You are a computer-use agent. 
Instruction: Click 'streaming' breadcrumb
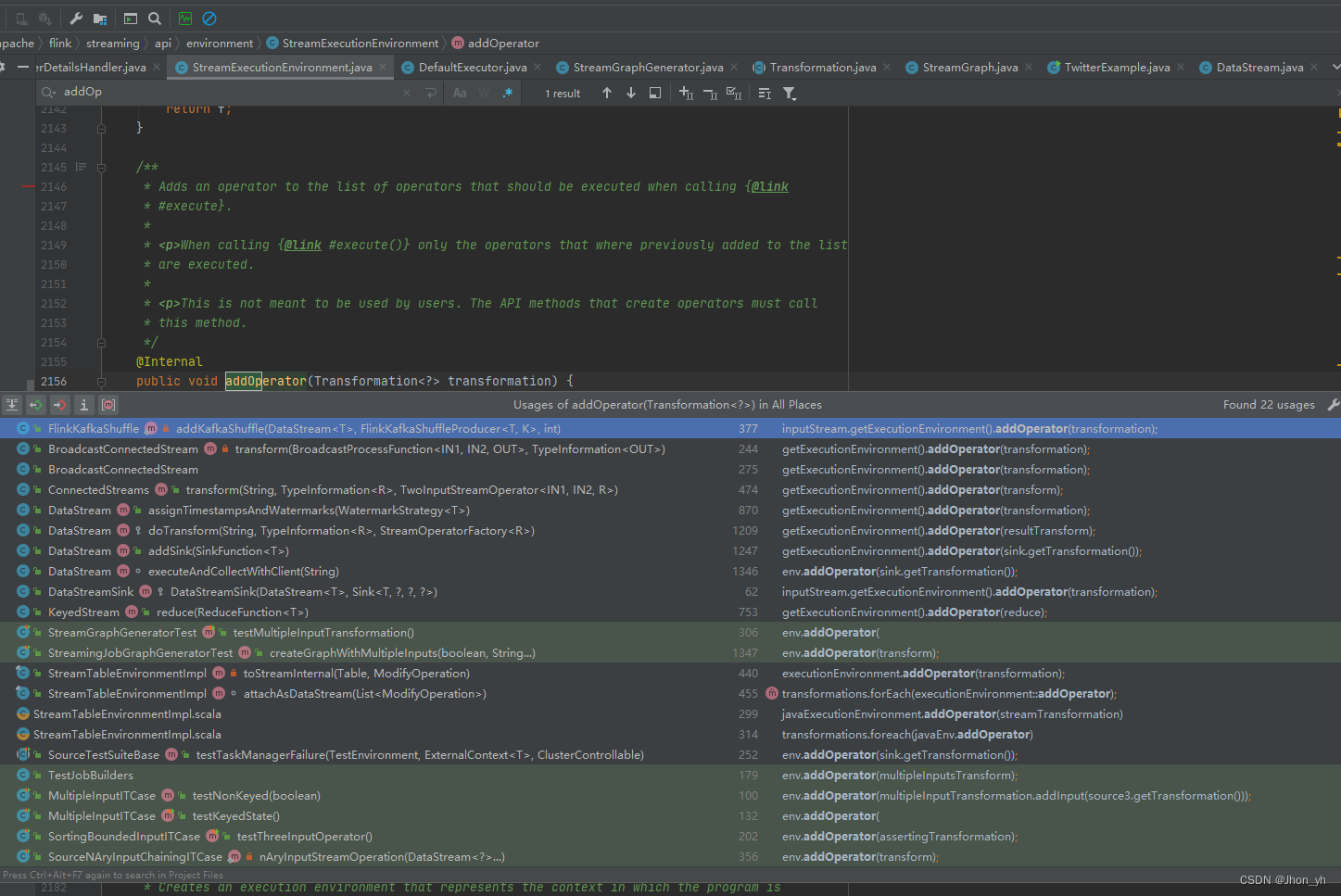(x=113, y=44)
